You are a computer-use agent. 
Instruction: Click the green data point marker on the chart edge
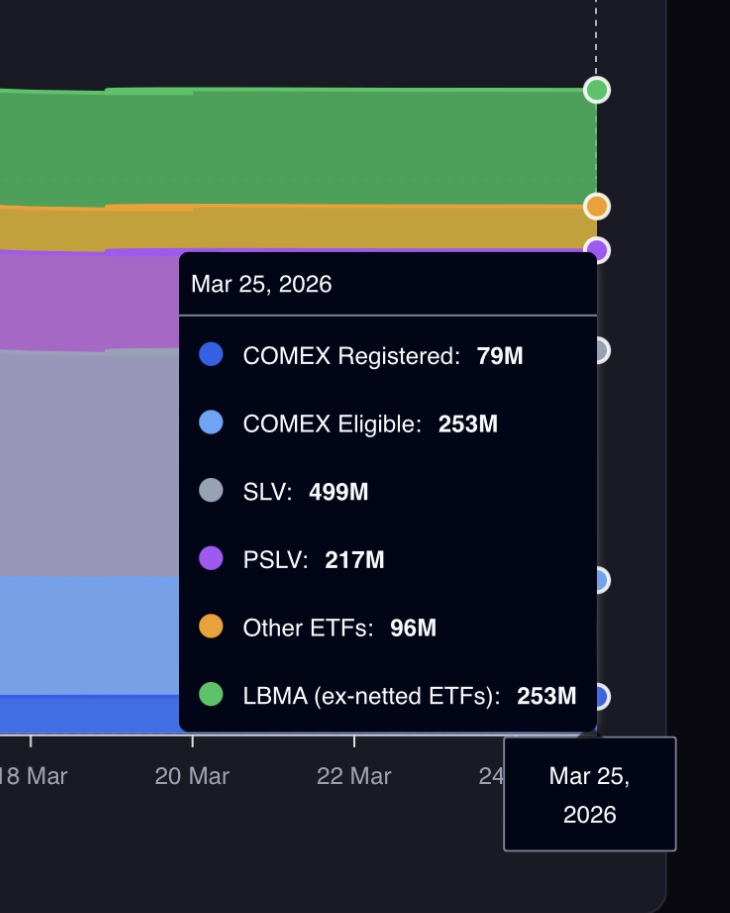597,90
